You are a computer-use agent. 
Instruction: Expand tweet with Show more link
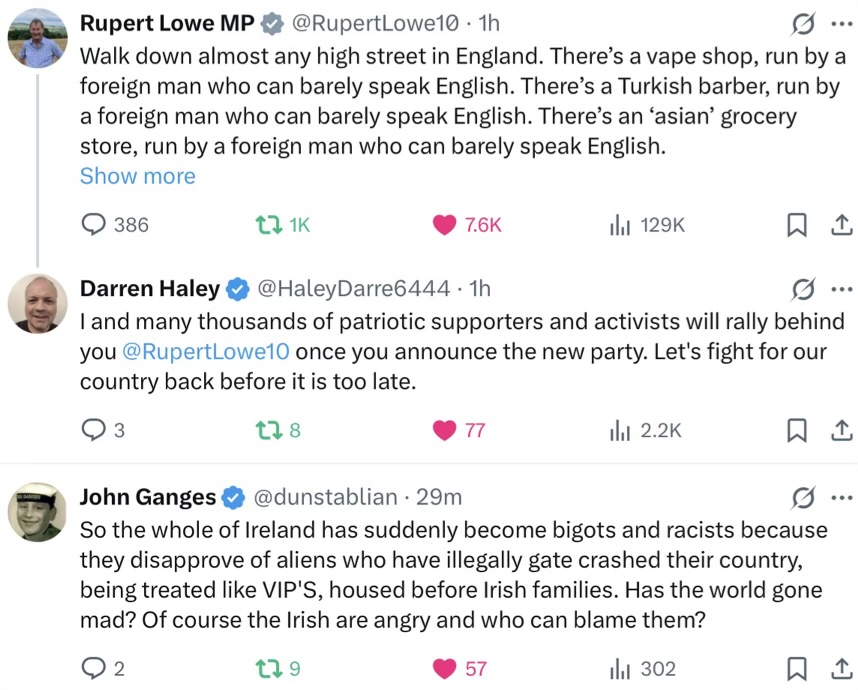pyautogui.click(x=137, y=176)
